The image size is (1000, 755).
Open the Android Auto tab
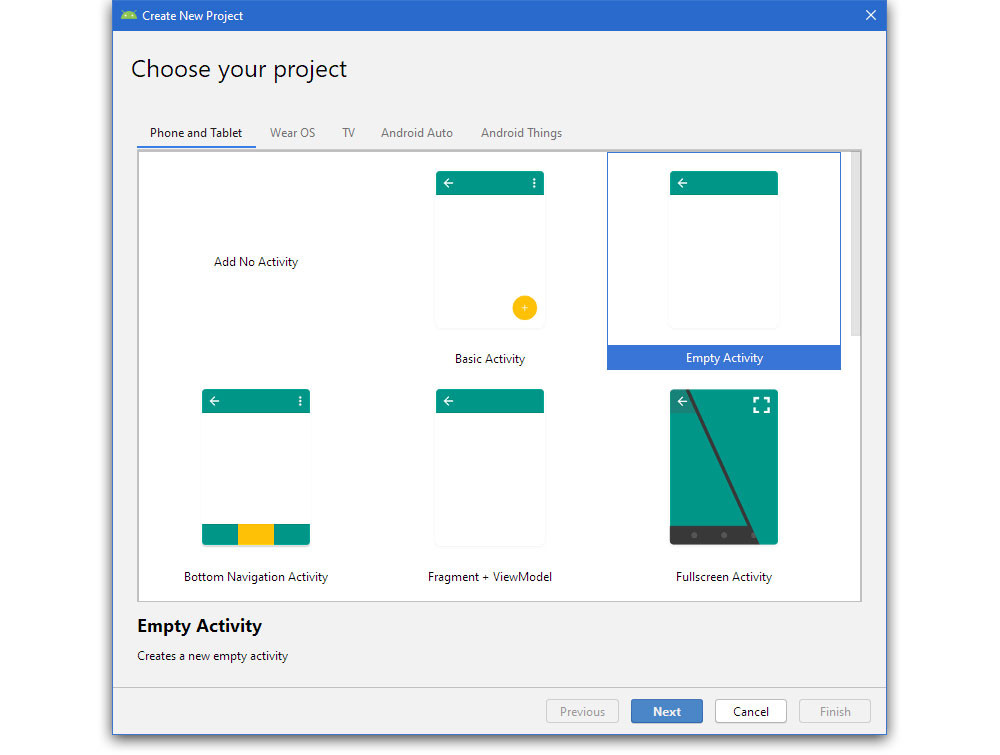[x=416, y=132]
